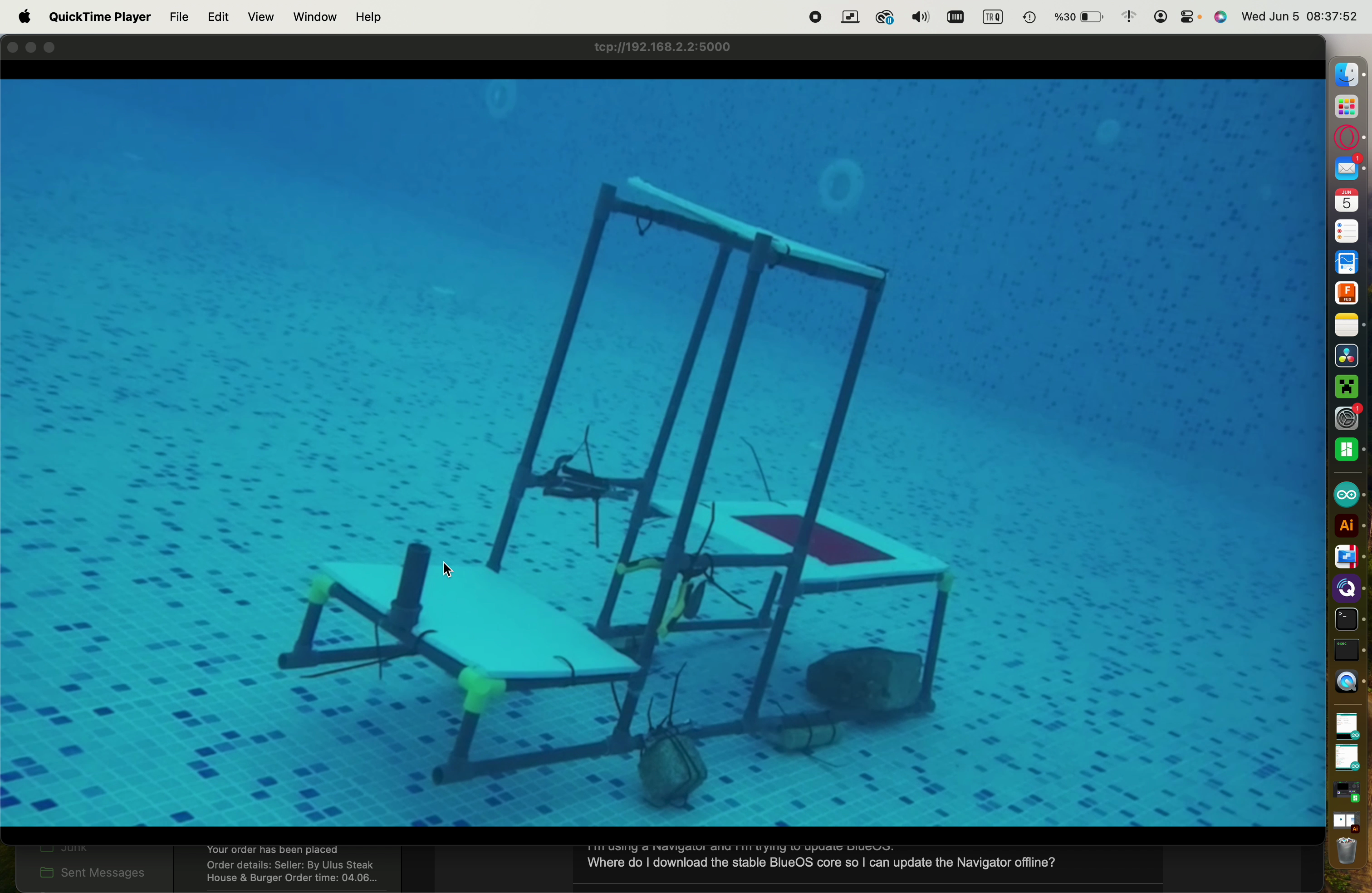Restore the first minimized Arduino window

coord(1347,727)
